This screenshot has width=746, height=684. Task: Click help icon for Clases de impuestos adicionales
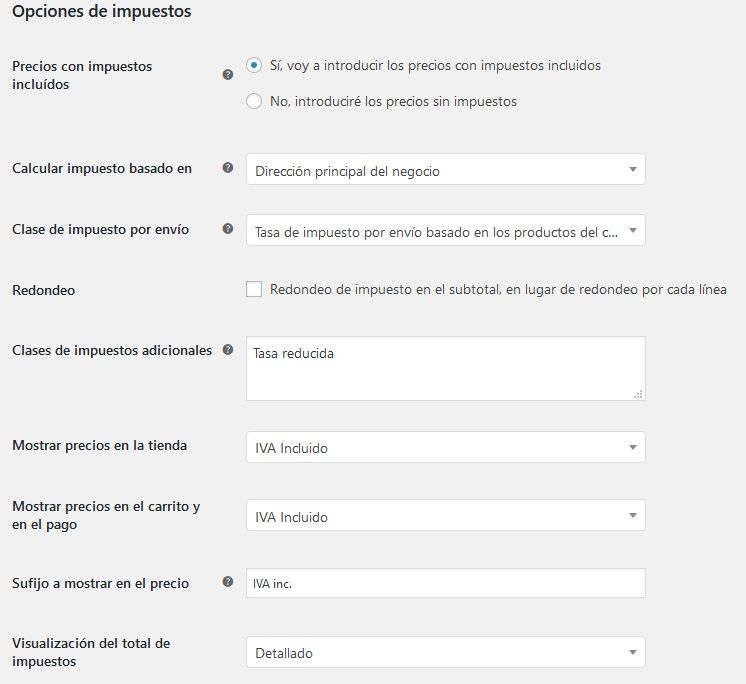228,350
